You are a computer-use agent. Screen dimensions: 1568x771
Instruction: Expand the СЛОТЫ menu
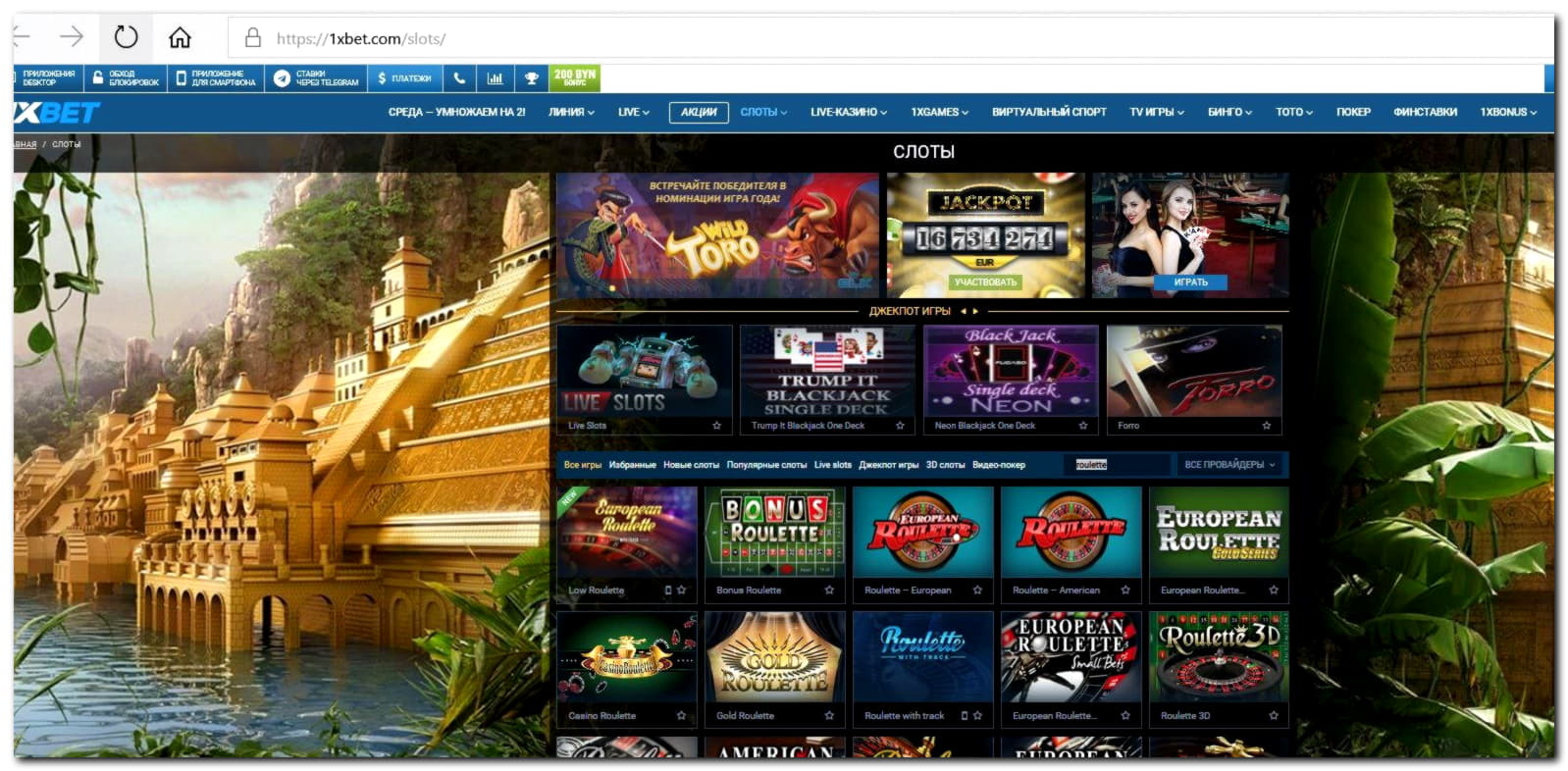[x=763, y=112]
